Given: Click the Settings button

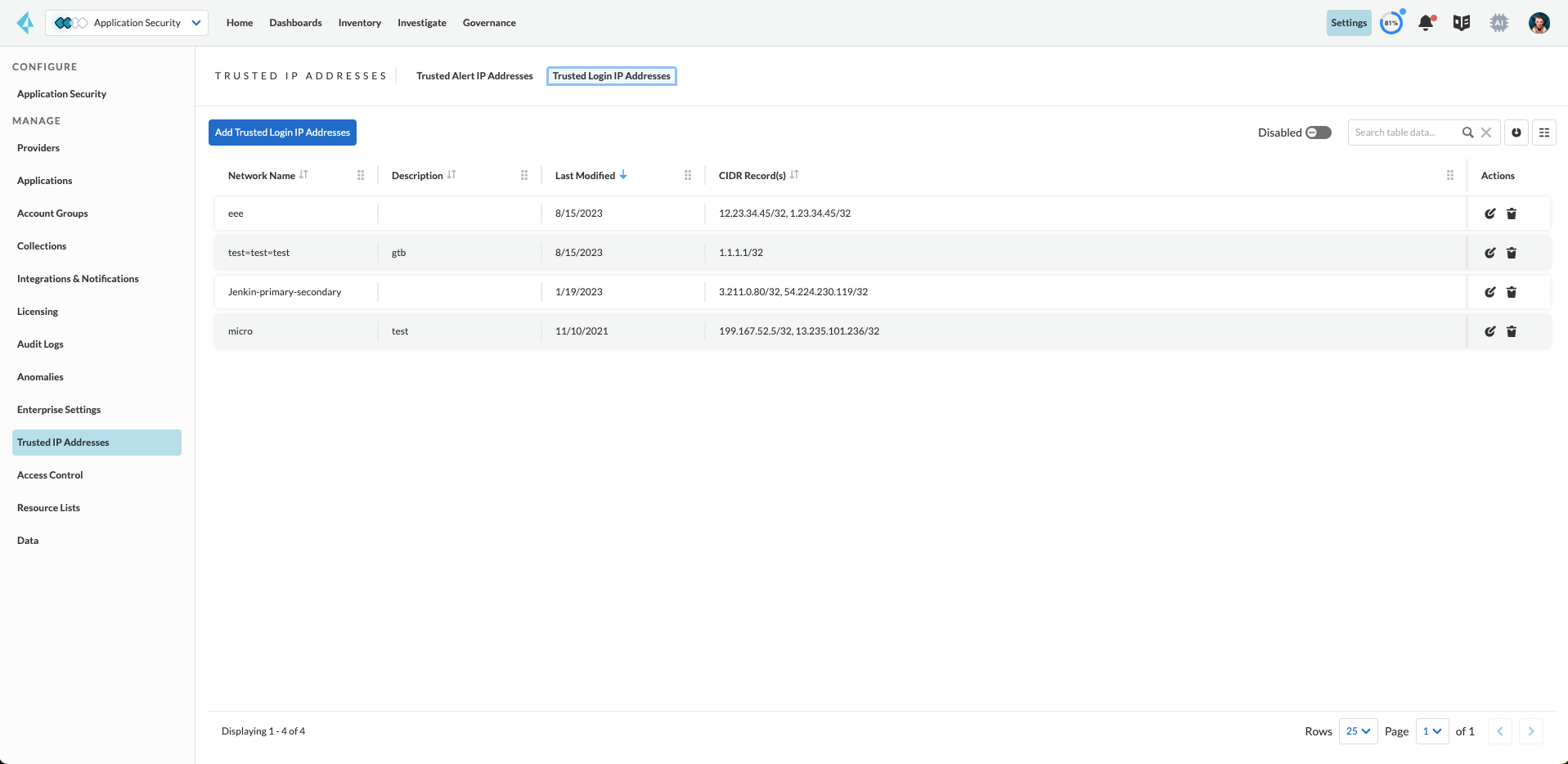Looking at the screenshot, I should 1349,23.
